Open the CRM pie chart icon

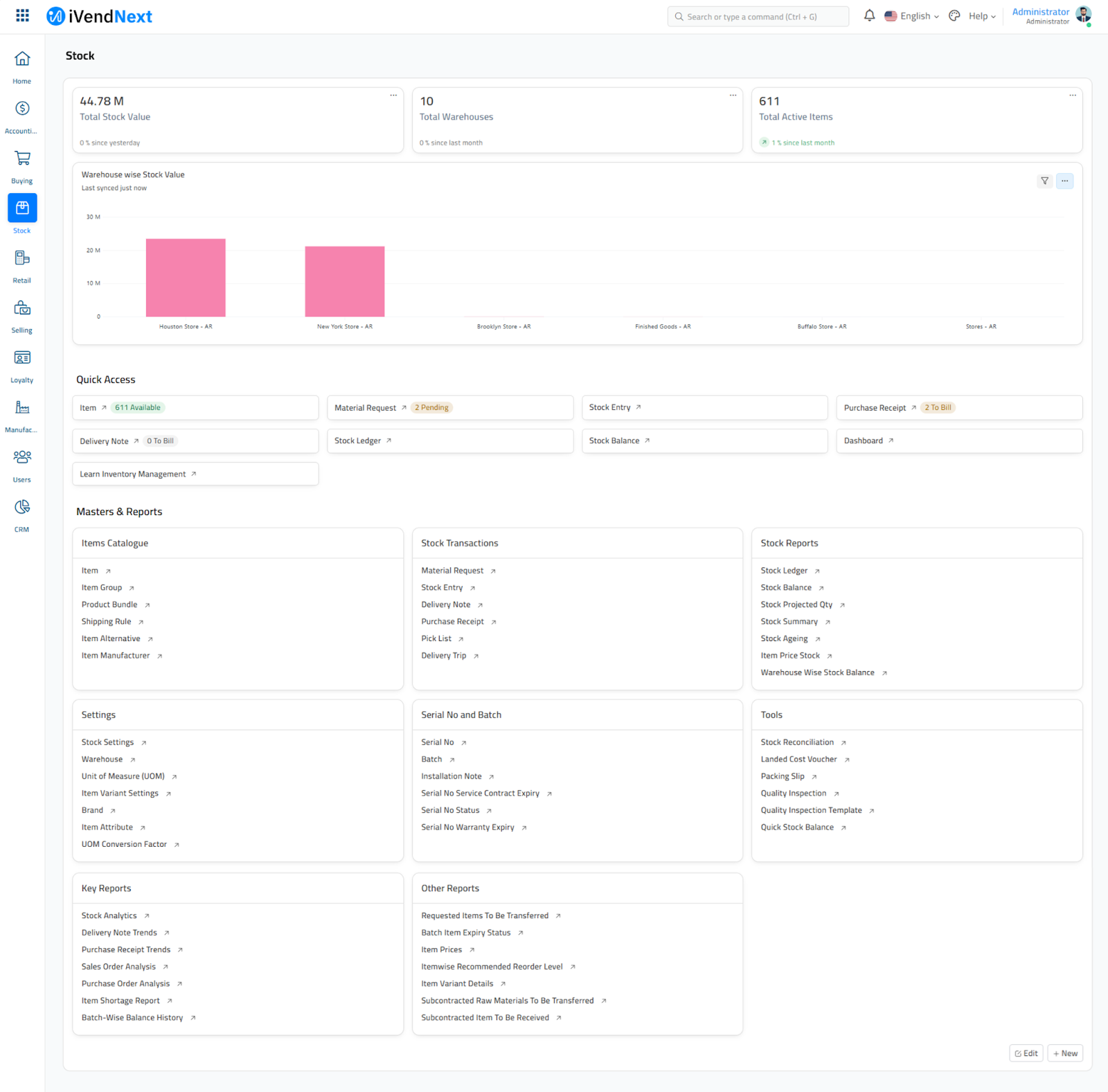22,508
